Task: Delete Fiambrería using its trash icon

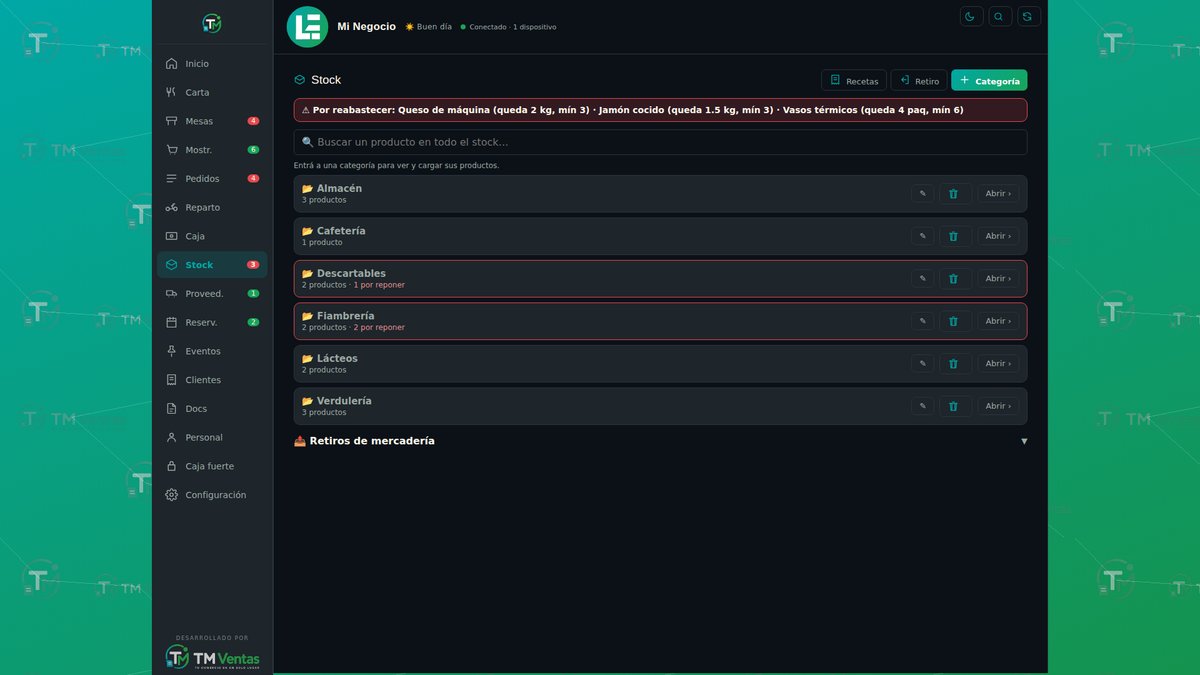Action: click(x=954, y=321)
